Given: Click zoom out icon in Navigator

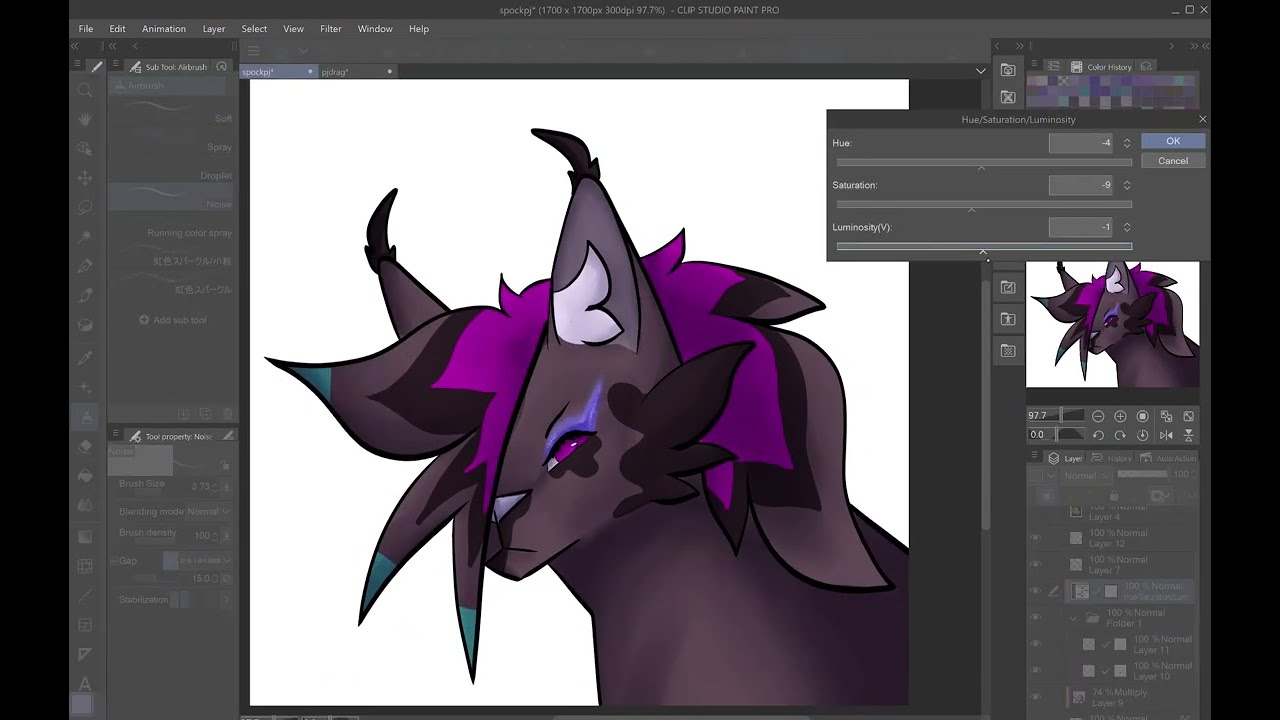Looking at the screenshot, I should [x=1098, y=416].
